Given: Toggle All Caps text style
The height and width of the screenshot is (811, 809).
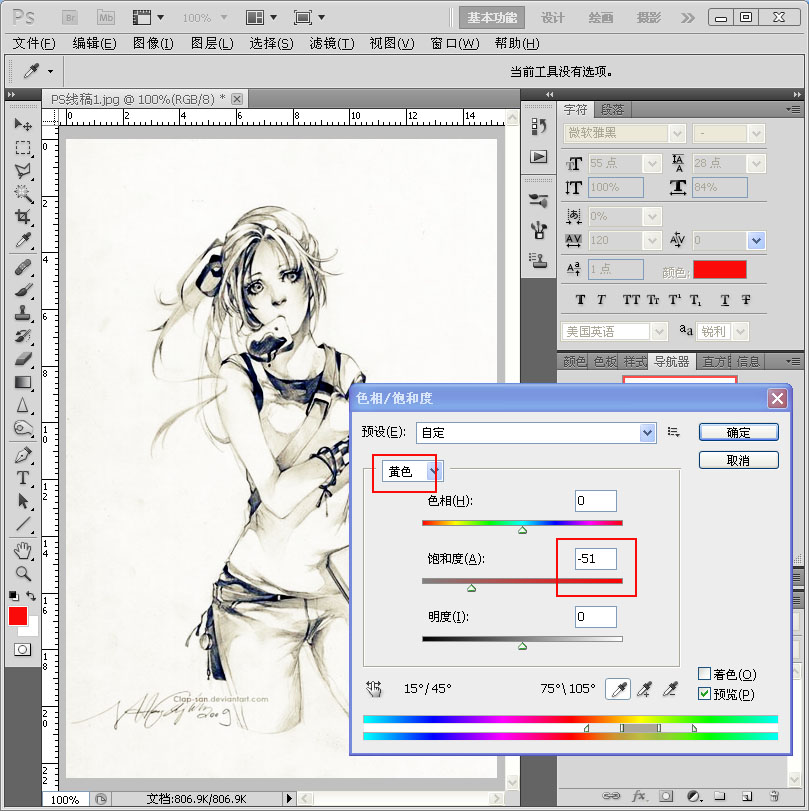Looking at the screenshot, I should pos(631,300).
